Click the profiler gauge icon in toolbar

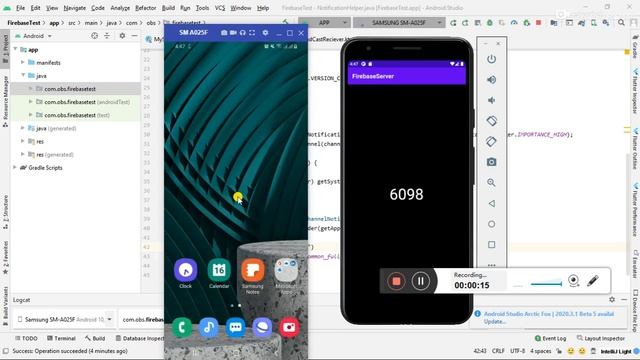coord(514,23)
